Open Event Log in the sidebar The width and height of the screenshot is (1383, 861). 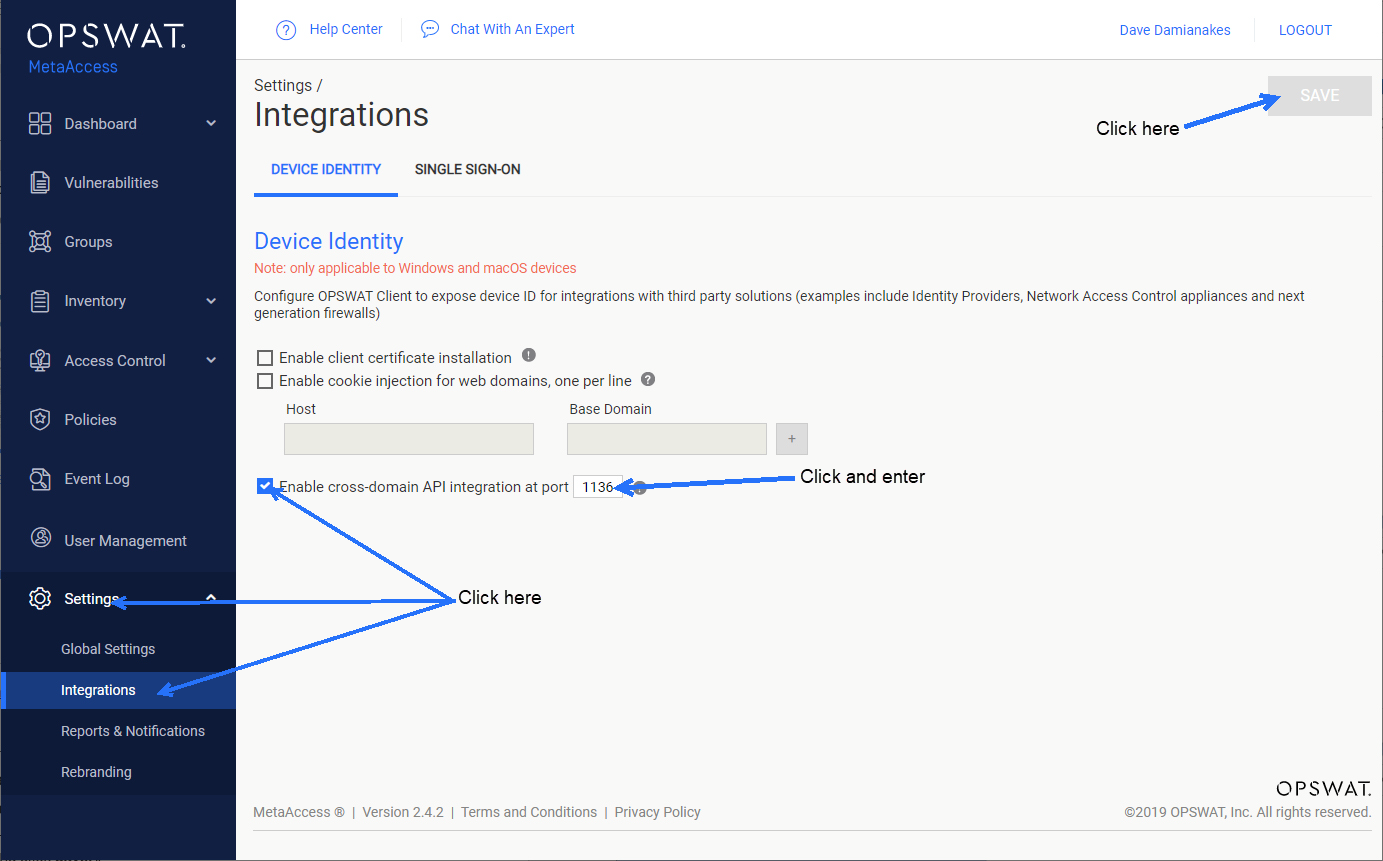pos(97,479)
